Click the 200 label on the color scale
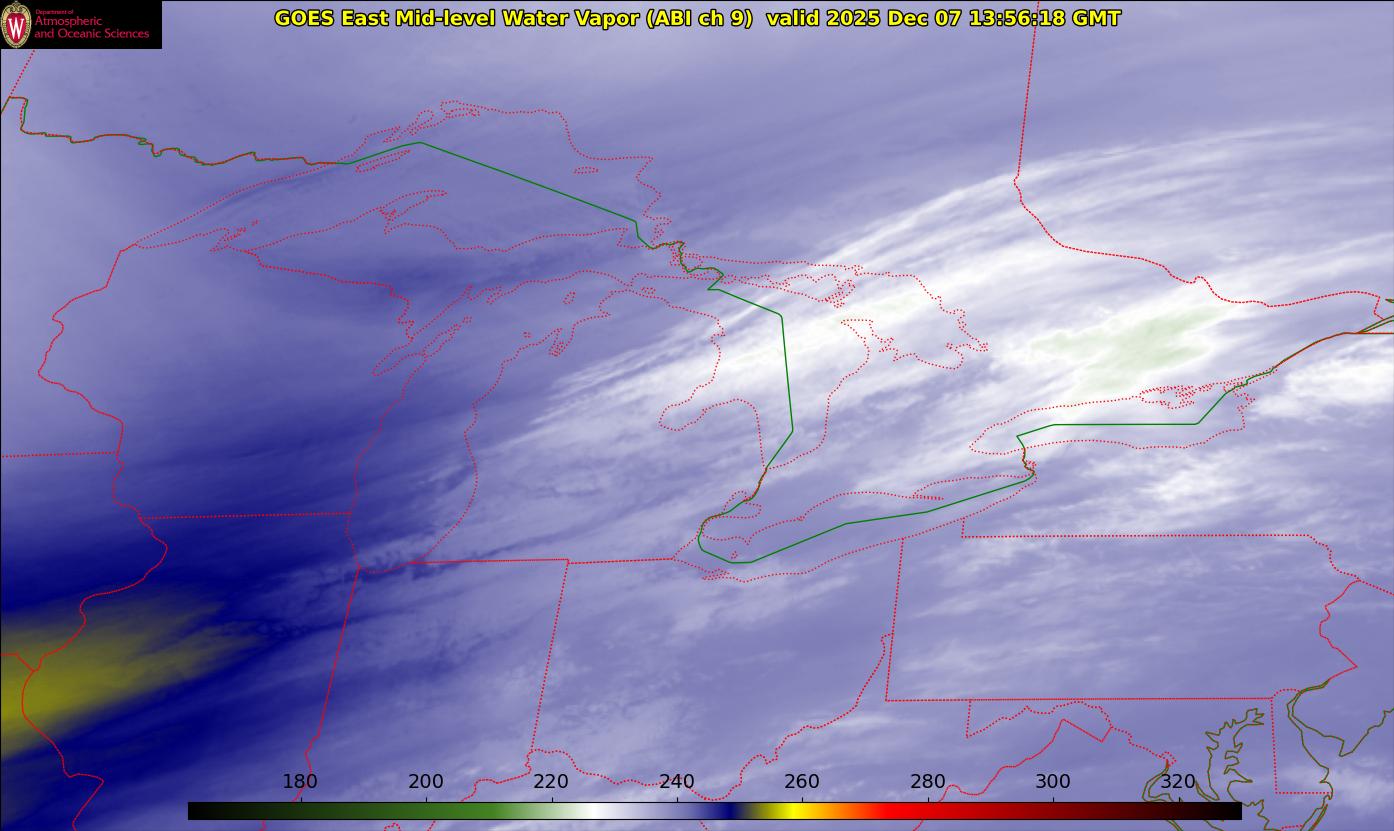 tap(426, 782)
